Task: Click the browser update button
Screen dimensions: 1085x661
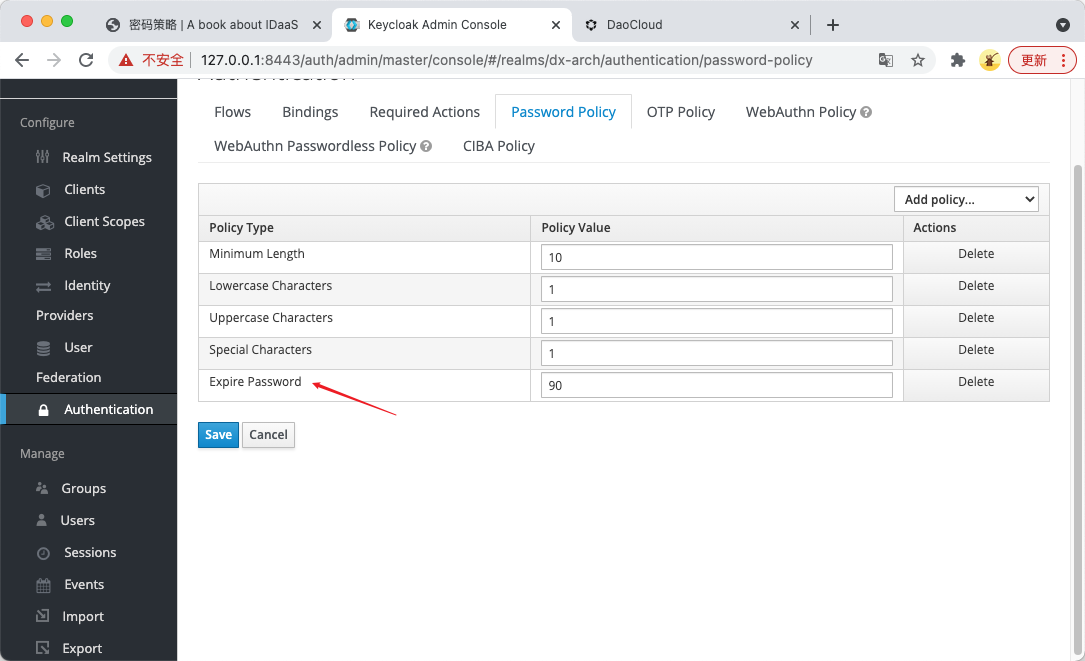Action: pyautogui.click(x=1042, y=60)
